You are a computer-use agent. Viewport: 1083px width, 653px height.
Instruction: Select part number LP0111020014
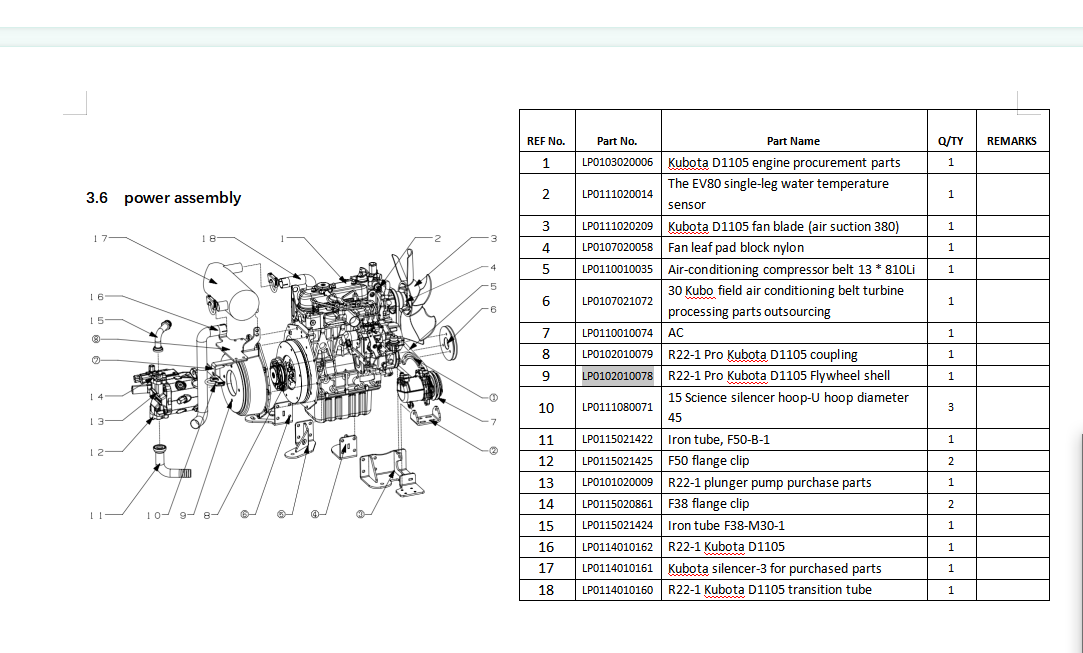pos(617,194)
